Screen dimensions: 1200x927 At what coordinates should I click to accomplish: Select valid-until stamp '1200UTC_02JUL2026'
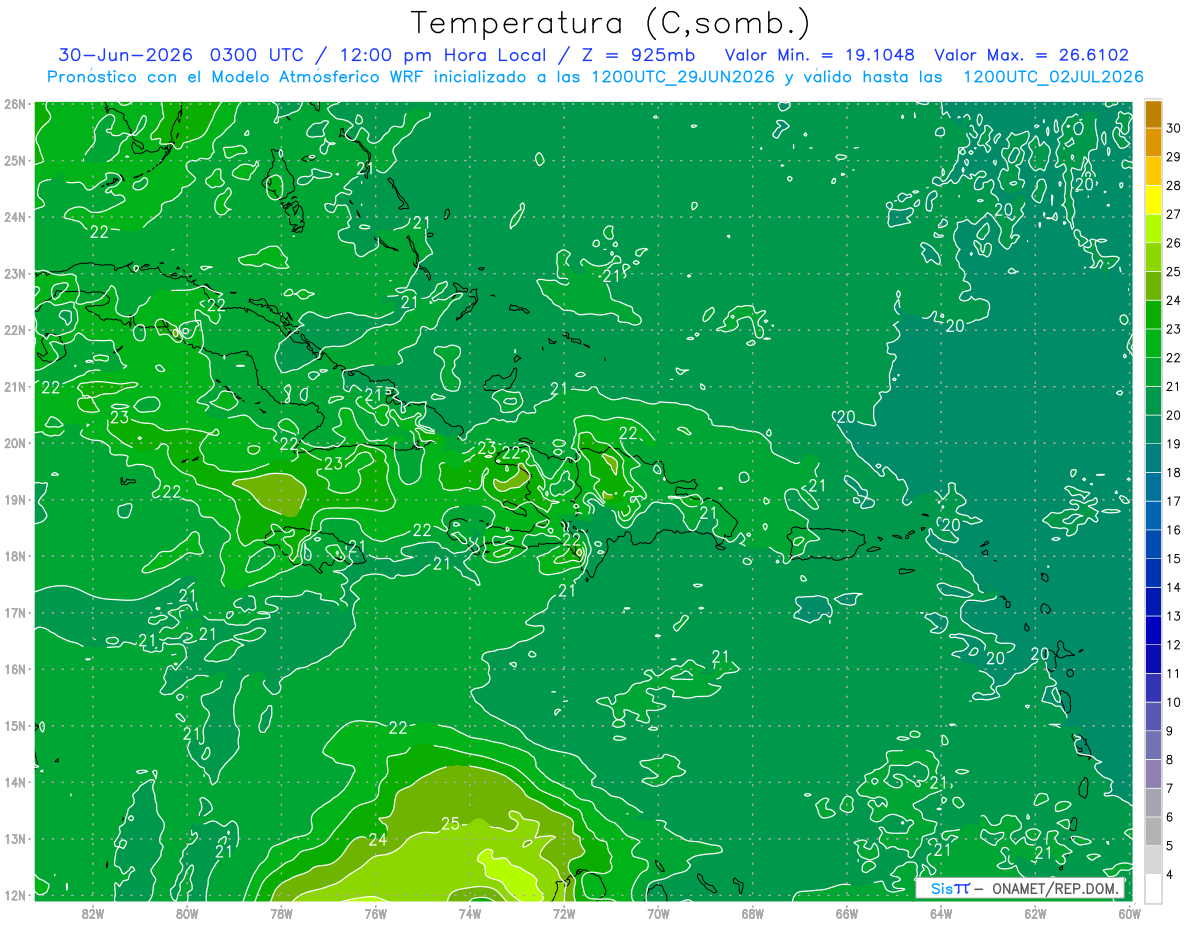pyautogui.click(x=1053, y=77)
